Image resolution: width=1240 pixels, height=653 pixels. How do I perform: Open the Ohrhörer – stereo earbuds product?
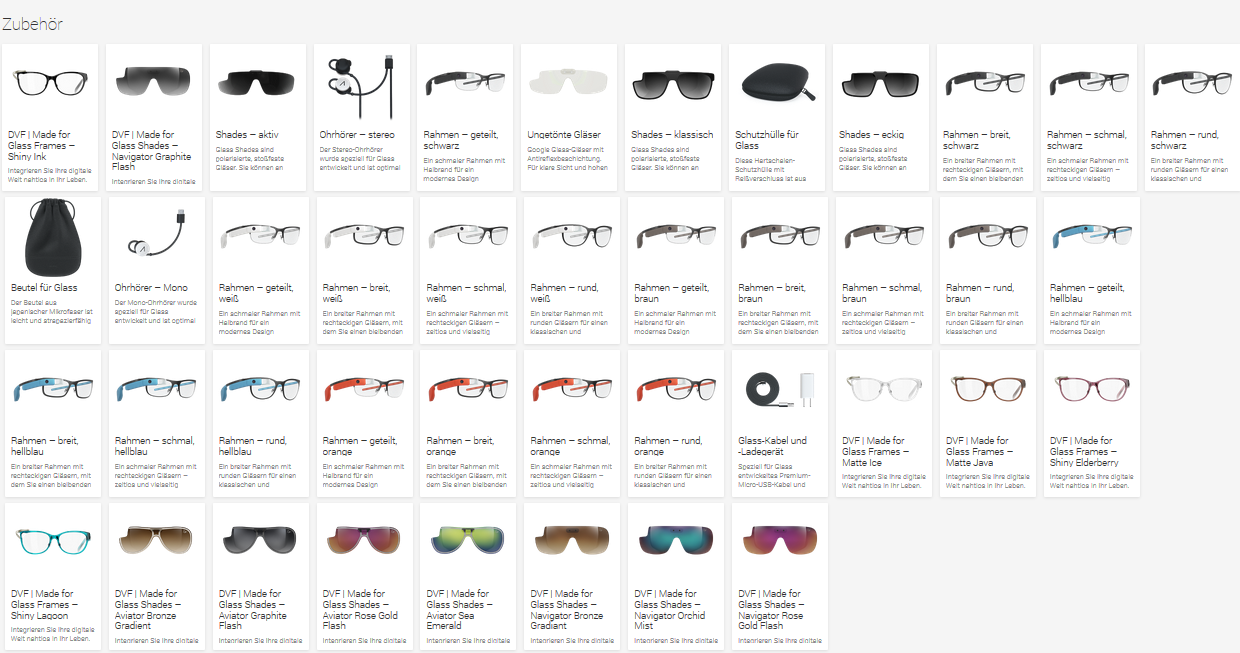click(361, 117)
